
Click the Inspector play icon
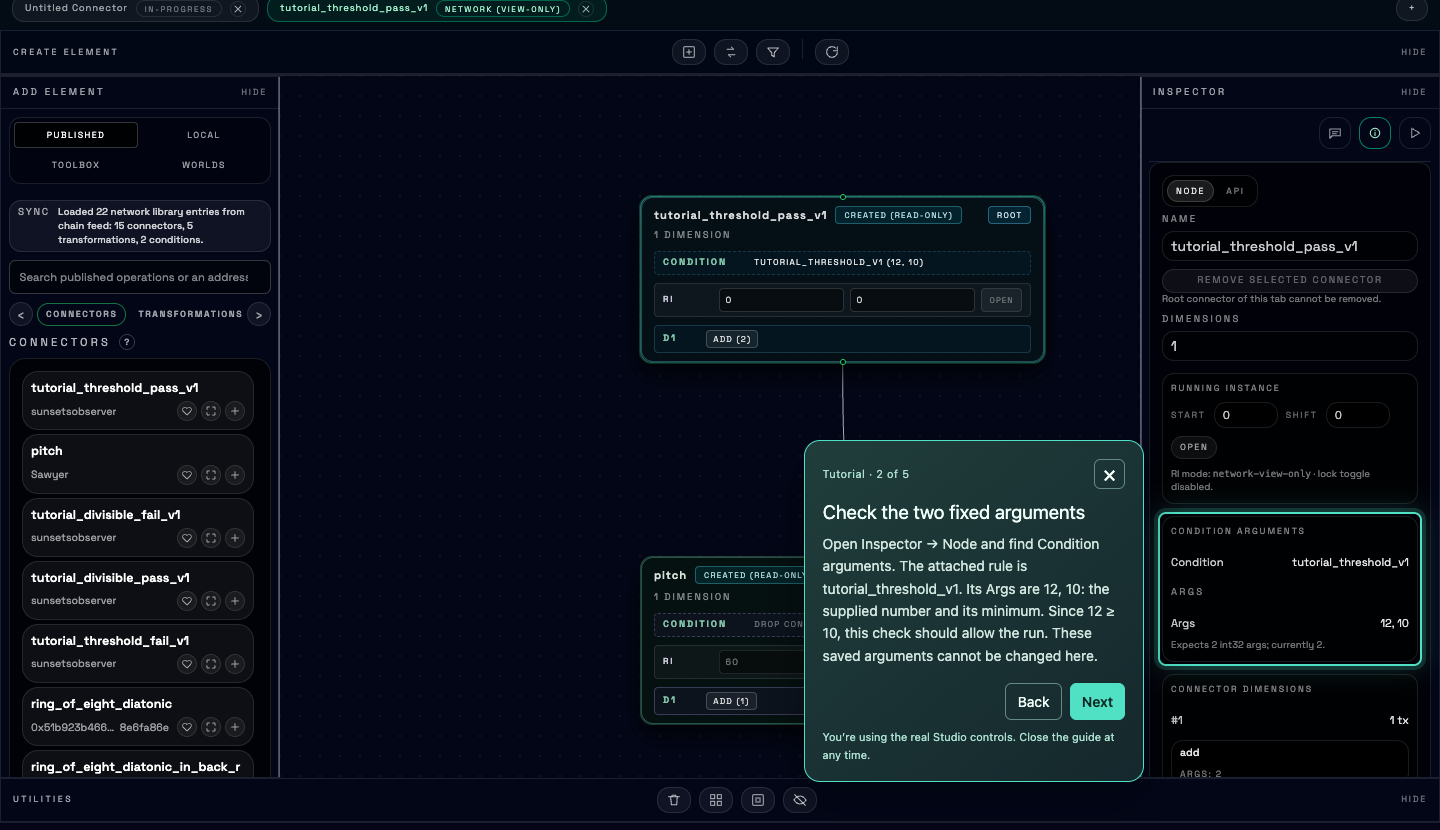click(x=1415, y=133)
